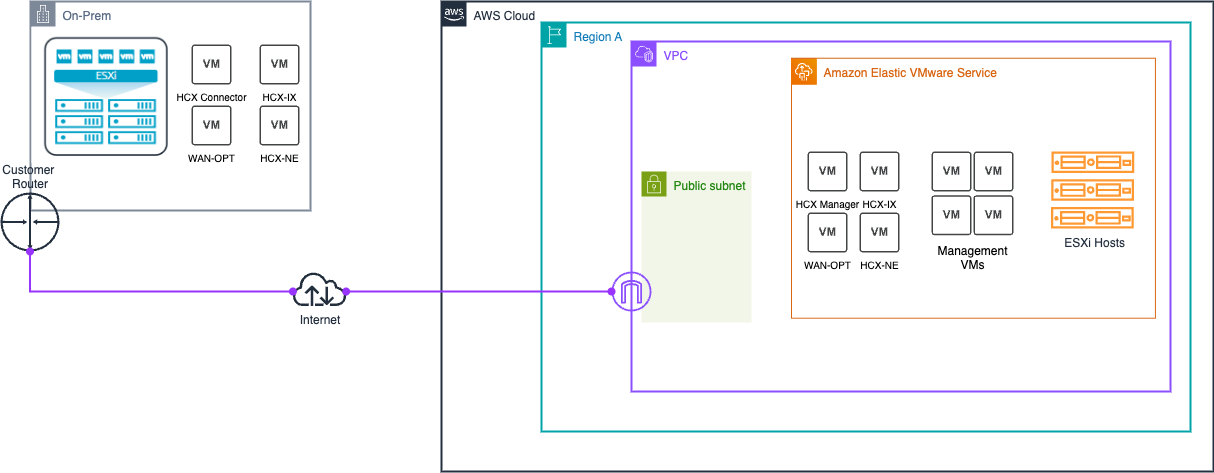The width and height of the screenshot is (1214, 473).
Task: Select the On-Prem HCX-IX VM icon
Action: point(279,64)
